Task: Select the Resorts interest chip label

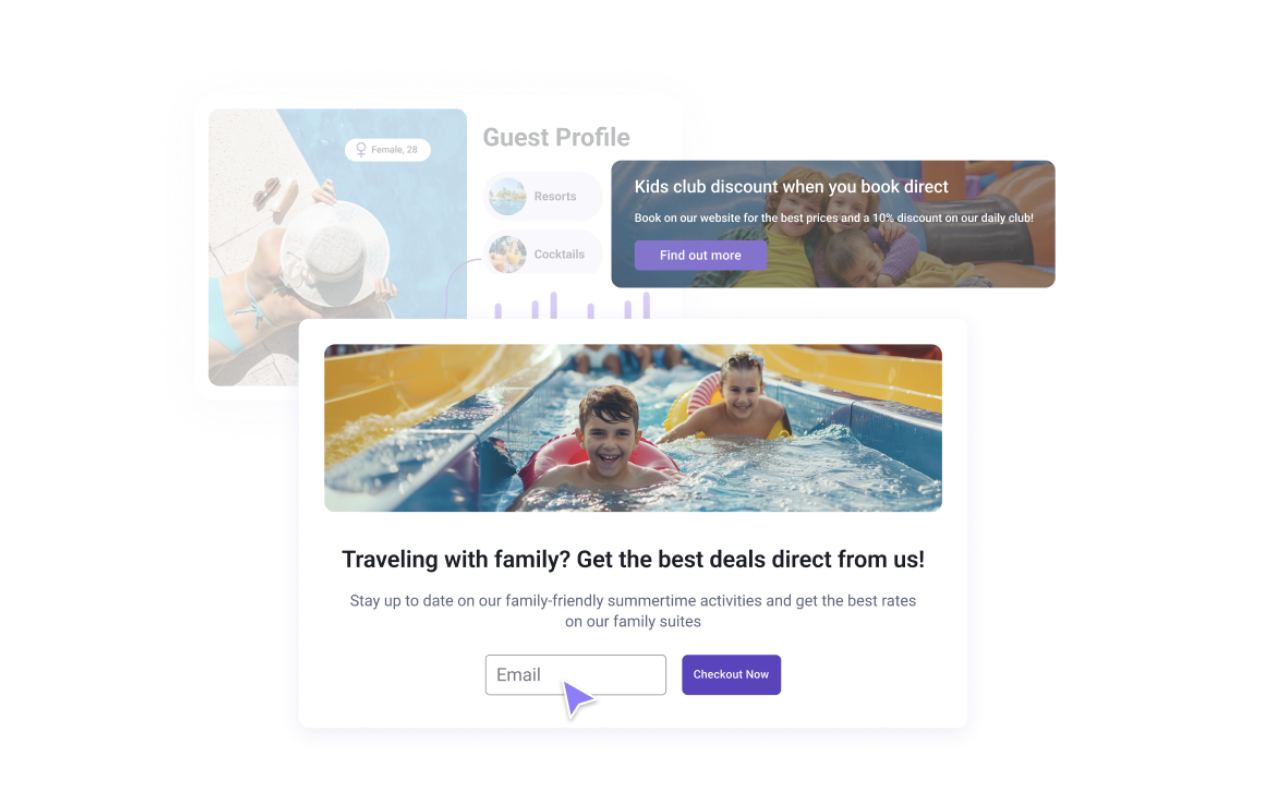Action: click(x=555, y=197)
